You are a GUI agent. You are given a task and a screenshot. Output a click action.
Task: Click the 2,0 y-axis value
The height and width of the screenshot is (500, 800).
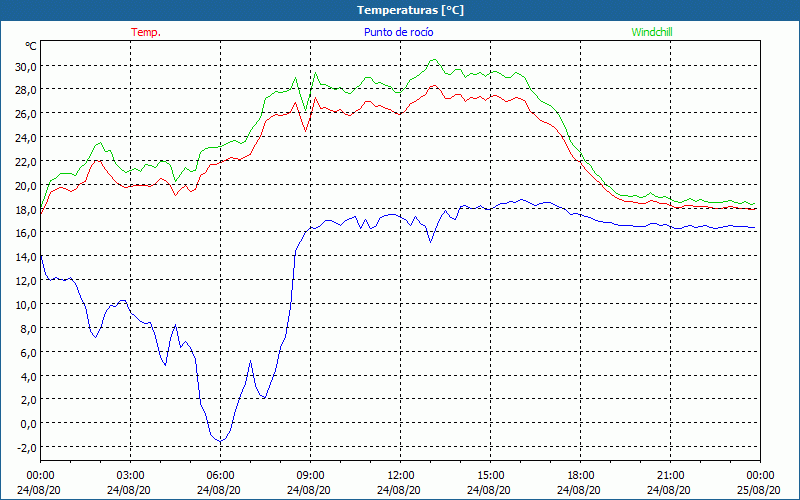pyautogui.click(x=27, y=400)
